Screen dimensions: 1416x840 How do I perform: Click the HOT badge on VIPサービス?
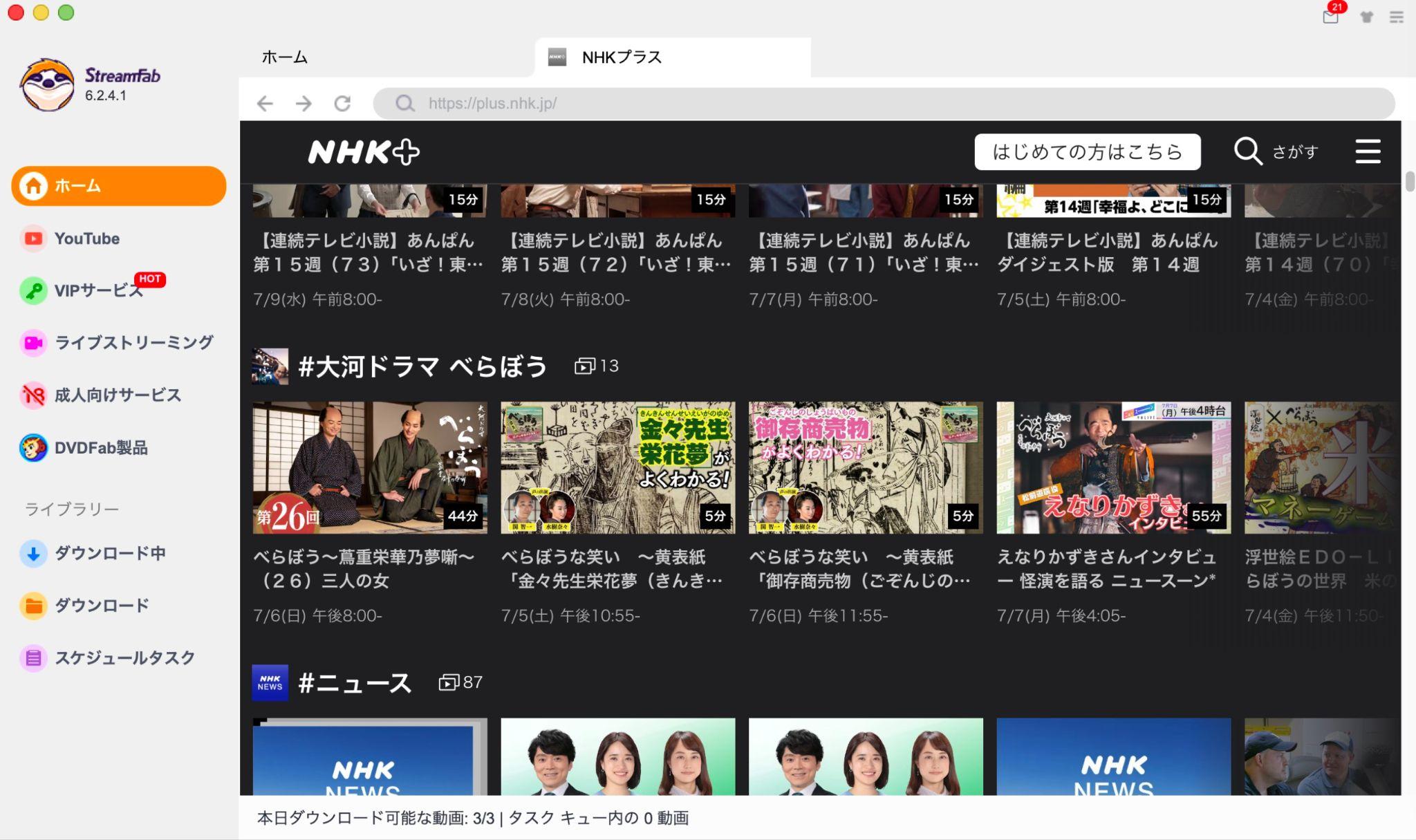tap(150, 279)
